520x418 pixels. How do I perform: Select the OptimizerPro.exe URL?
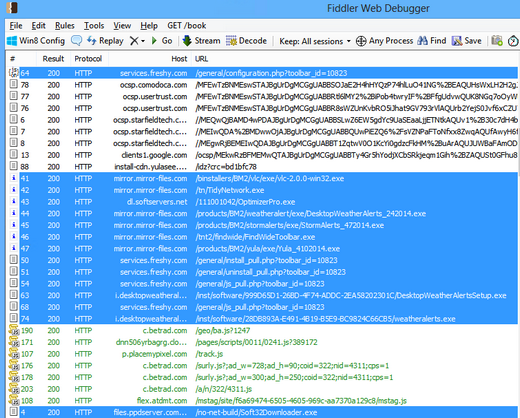245,202
